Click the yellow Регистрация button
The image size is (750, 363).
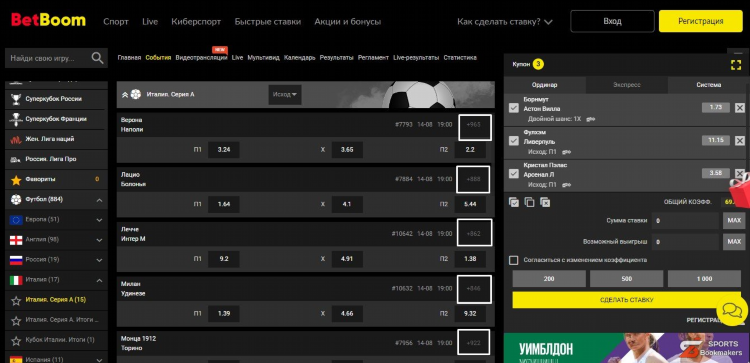[x=700, y=21]
